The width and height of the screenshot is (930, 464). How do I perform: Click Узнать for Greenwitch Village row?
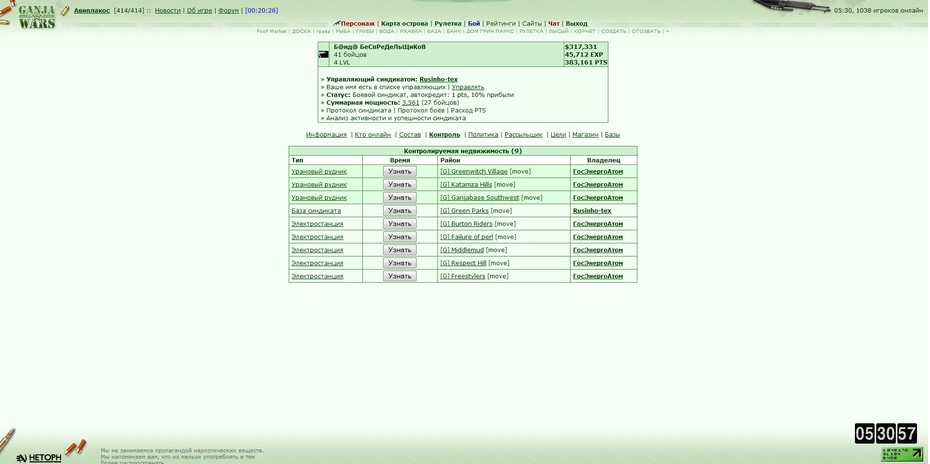tap(400, 171)
